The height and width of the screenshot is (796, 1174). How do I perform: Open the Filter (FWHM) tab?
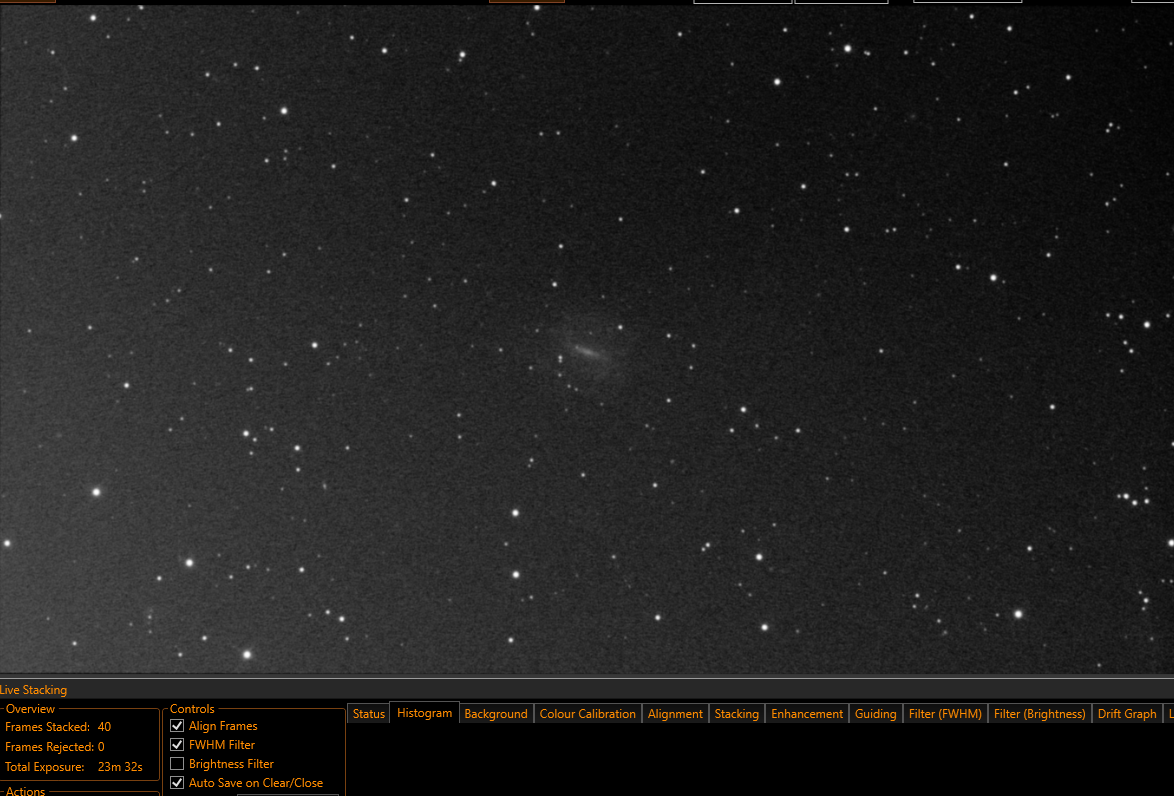pos(945,714)
